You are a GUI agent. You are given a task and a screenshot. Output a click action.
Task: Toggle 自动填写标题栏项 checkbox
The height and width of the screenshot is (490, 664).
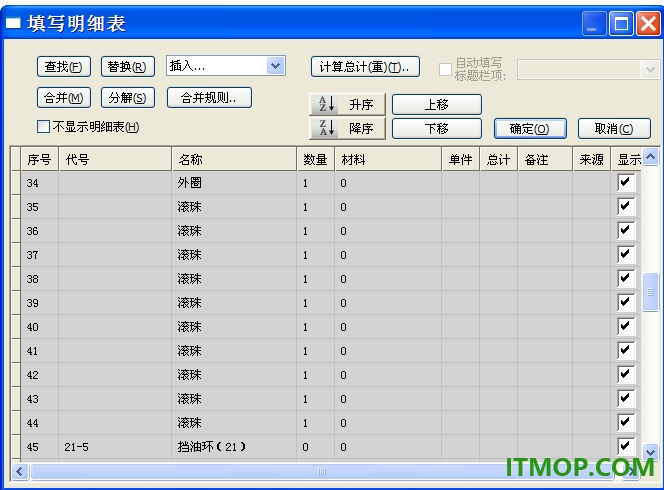445,69
